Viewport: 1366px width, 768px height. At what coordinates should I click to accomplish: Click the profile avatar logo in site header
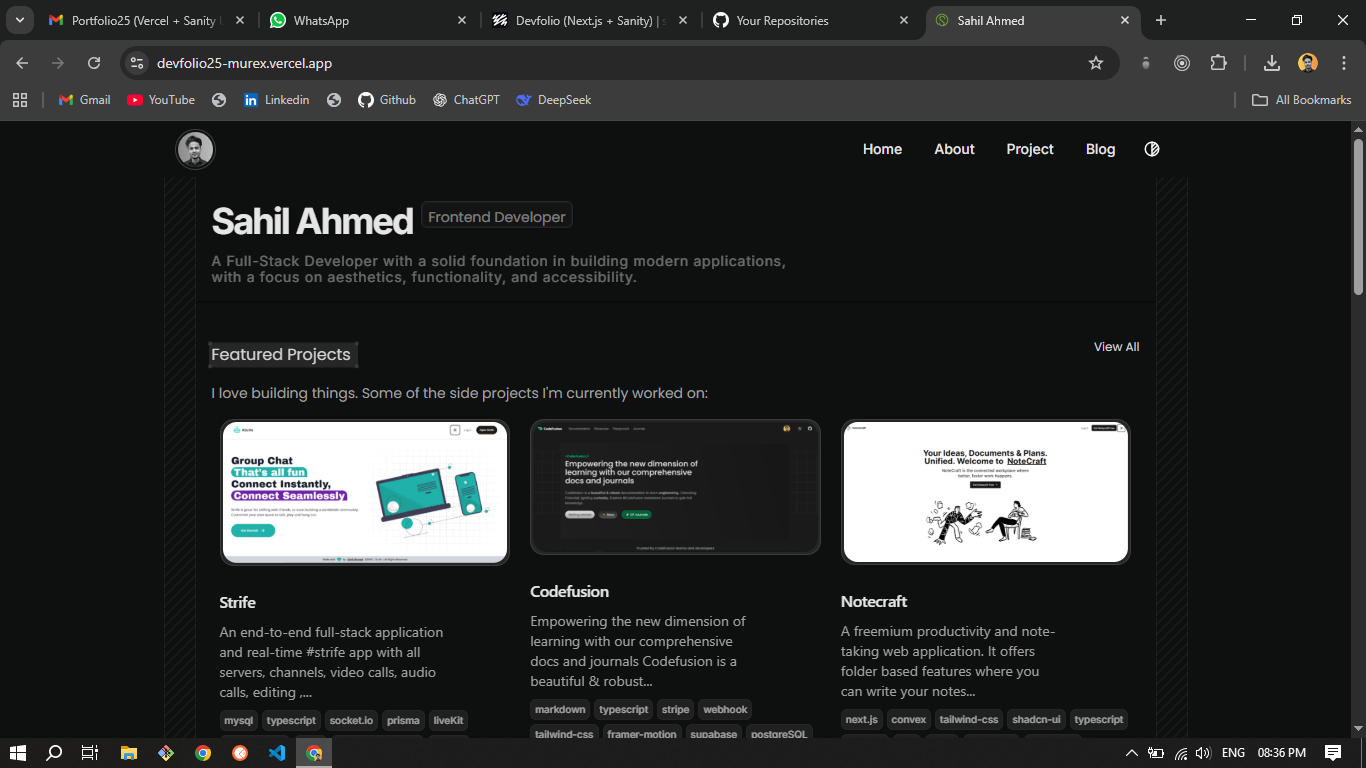[x=195, y=150]
